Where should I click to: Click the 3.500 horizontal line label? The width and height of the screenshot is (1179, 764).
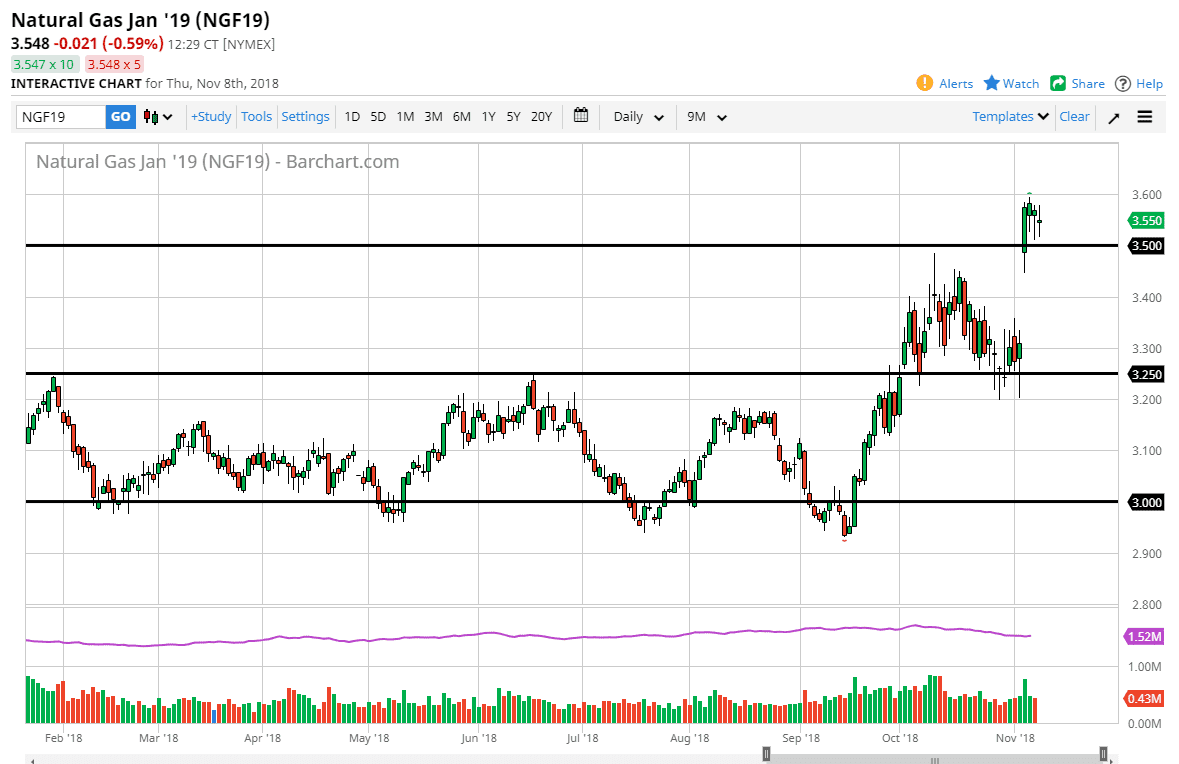coord(1146,245)
